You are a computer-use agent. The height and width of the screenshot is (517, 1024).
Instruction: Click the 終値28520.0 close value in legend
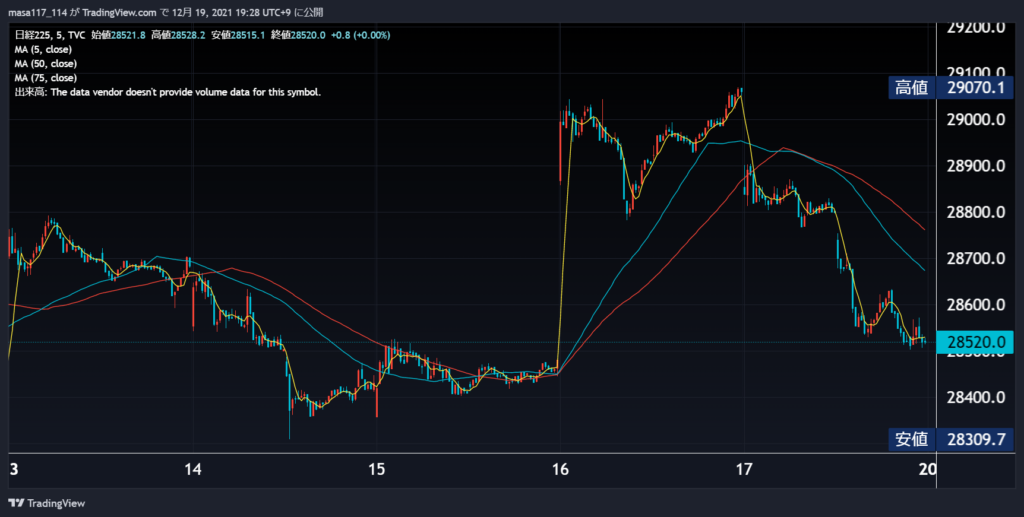[x=298, y=35]
